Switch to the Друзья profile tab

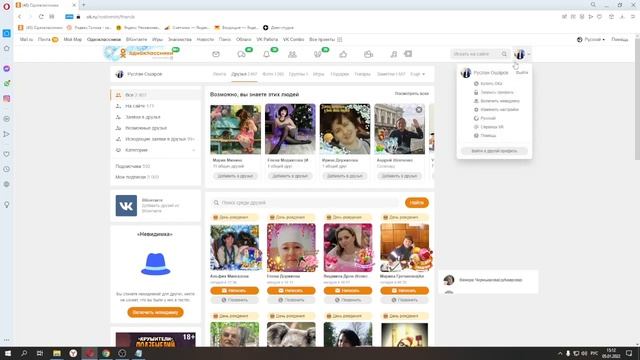coord(244,74)
